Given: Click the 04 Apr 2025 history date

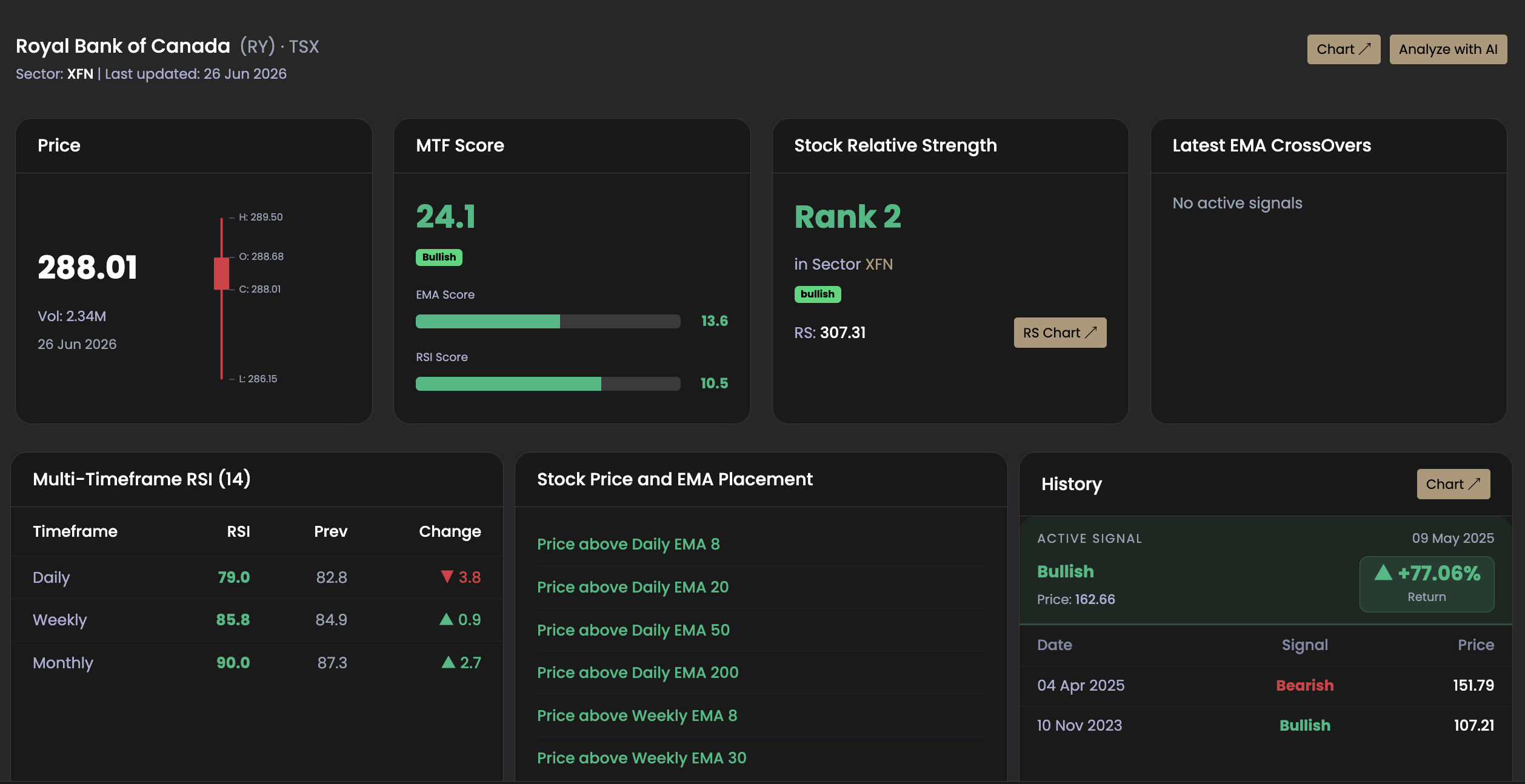Looking at the screenshot, I should [1081, 685].
